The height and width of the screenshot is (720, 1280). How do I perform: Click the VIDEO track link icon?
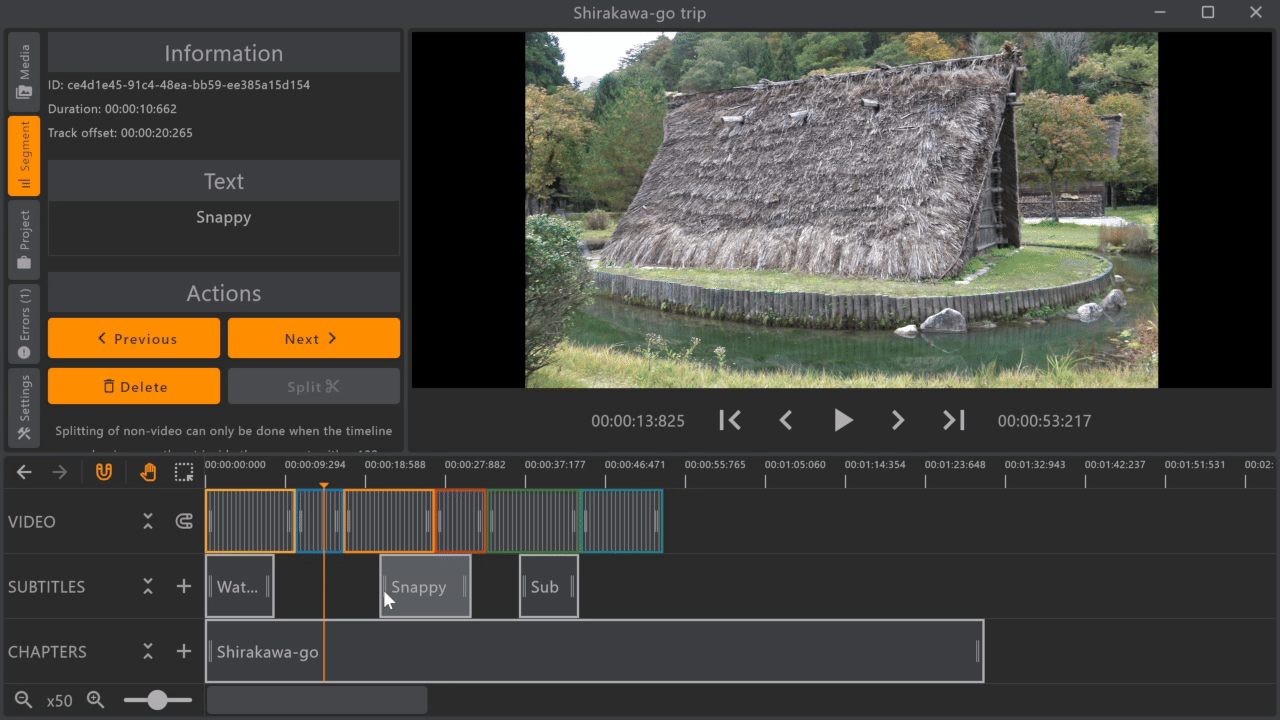tap(184, 521)
